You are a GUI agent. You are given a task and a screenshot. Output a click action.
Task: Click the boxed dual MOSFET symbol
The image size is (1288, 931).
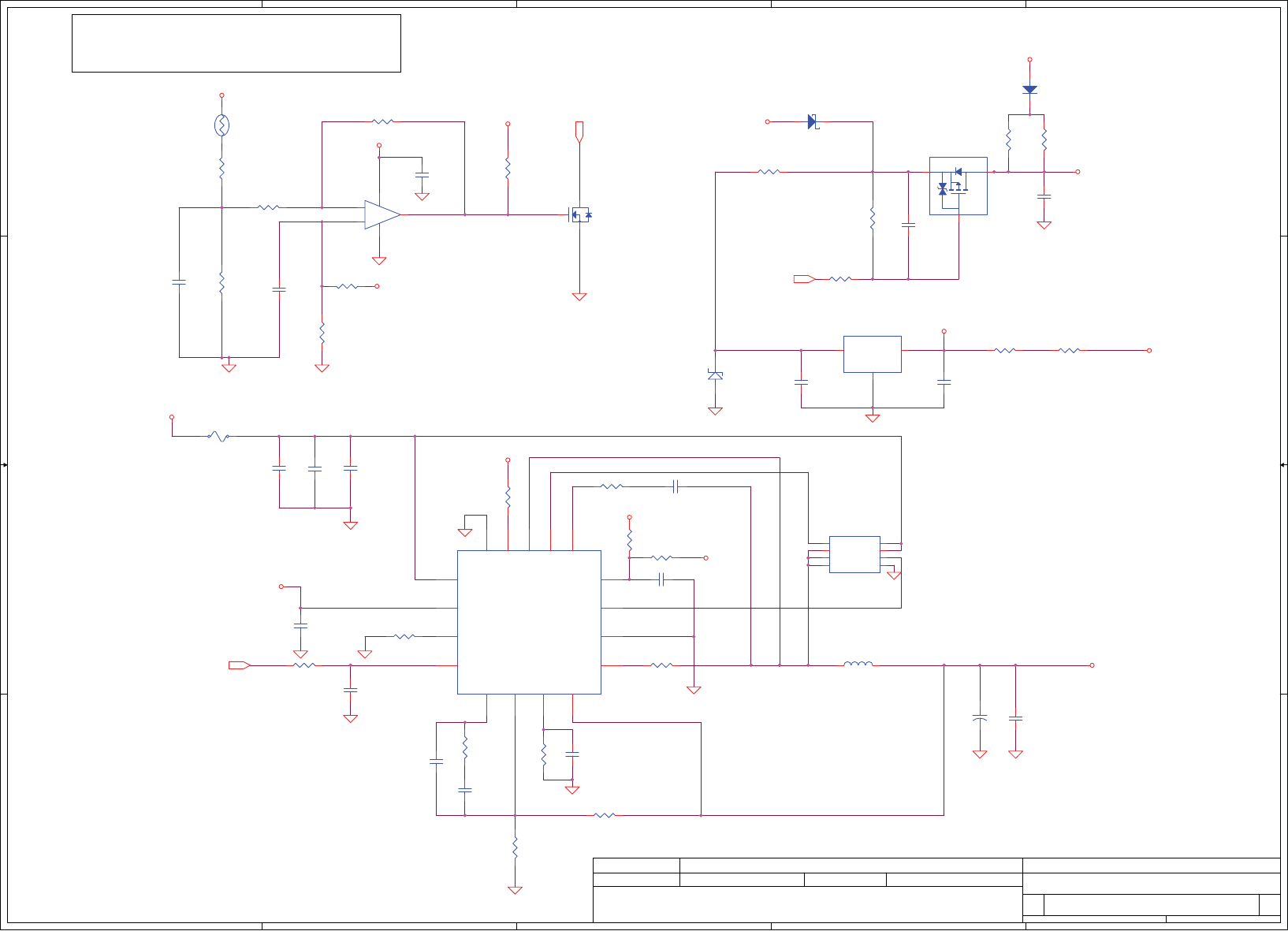[x=959, y=186]
